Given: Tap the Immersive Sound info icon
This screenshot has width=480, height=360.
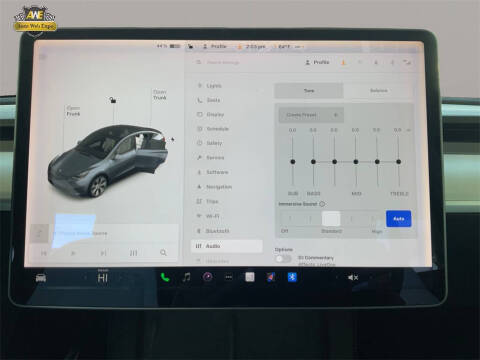Looking at the screenshot, I should (322, 204).
